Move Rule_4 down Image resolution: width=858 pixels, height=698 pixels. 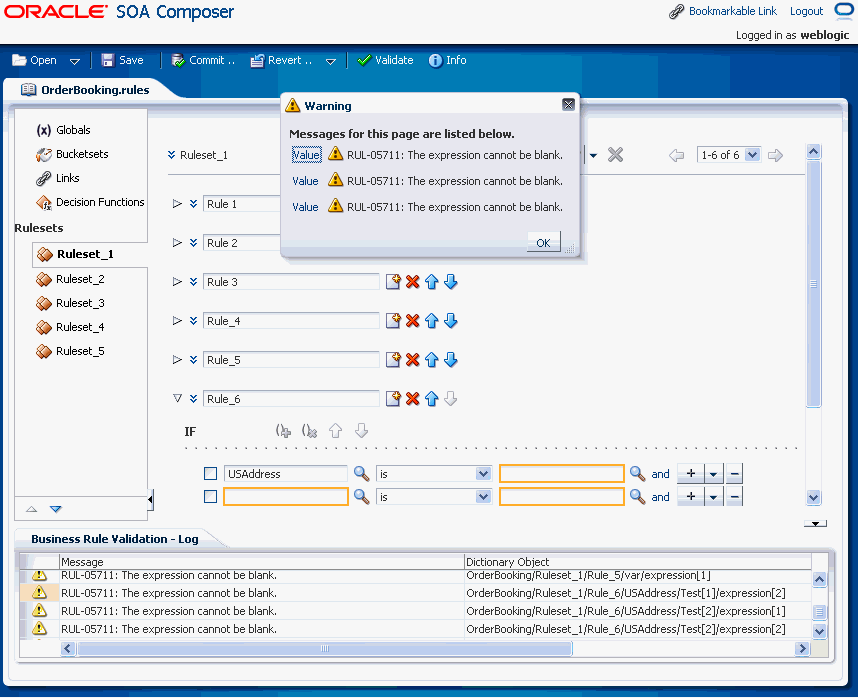click(x=451, y=321)
